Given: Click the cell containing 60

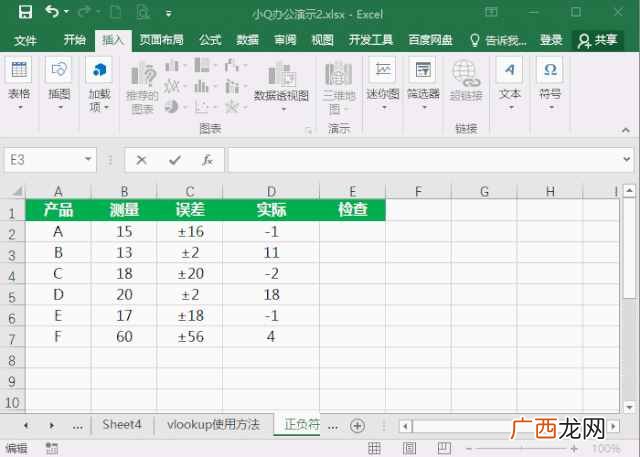Looking at the screenshot, I should (124, 337).
